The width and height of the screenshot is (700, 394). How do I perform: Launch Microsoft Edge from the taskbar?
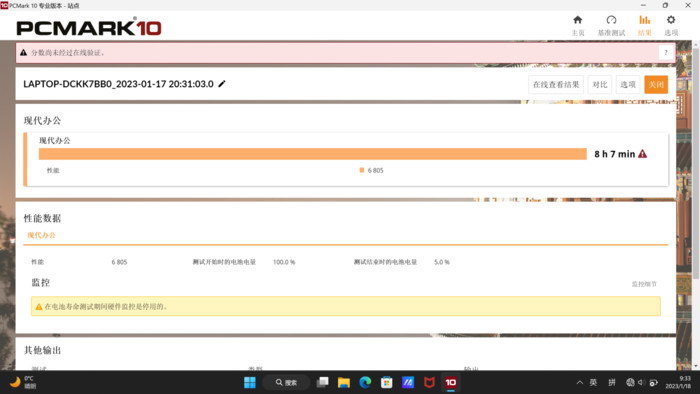pos(365,382)
